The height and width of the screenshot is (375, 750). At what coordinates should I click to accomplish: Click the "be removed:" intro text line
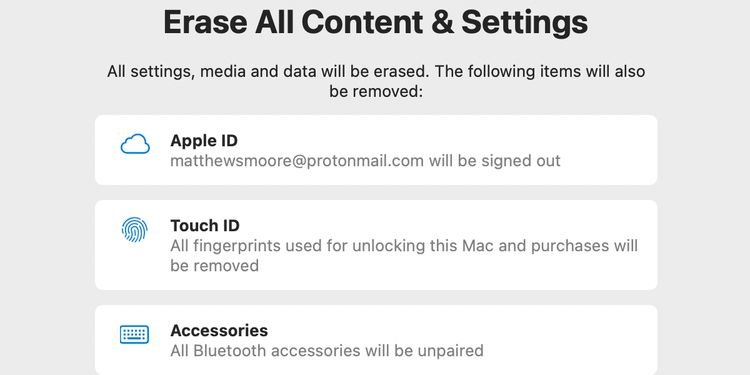376,91
